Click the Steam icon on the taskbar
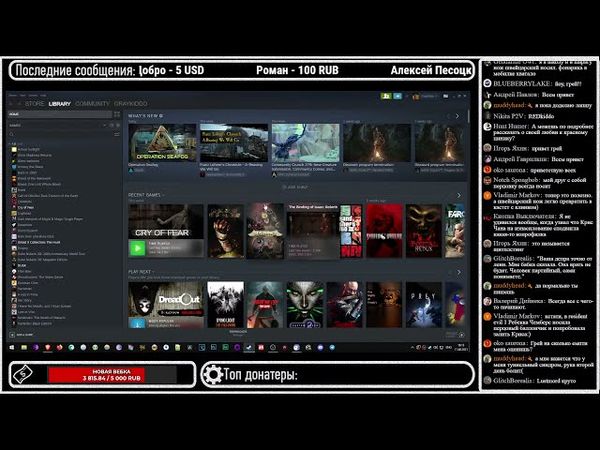Viewport: 600px width, 450px height. click(x=249, y=347)
